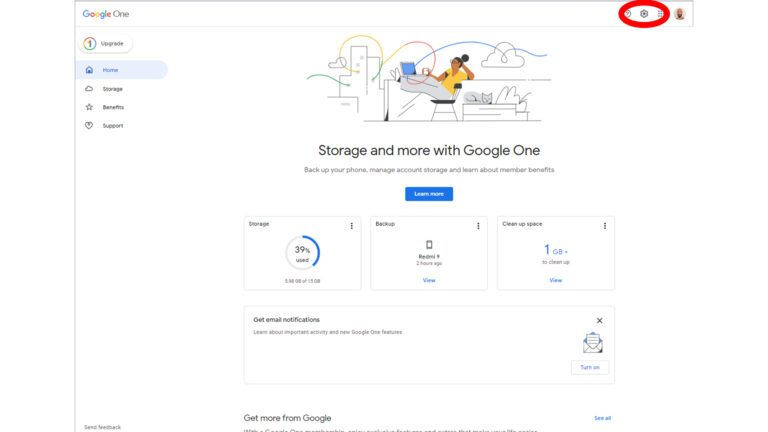Image resolution: width=768 pixels, height=432 pixels.
Task: Click the Google One logo
Action: (x=106, y=14)
